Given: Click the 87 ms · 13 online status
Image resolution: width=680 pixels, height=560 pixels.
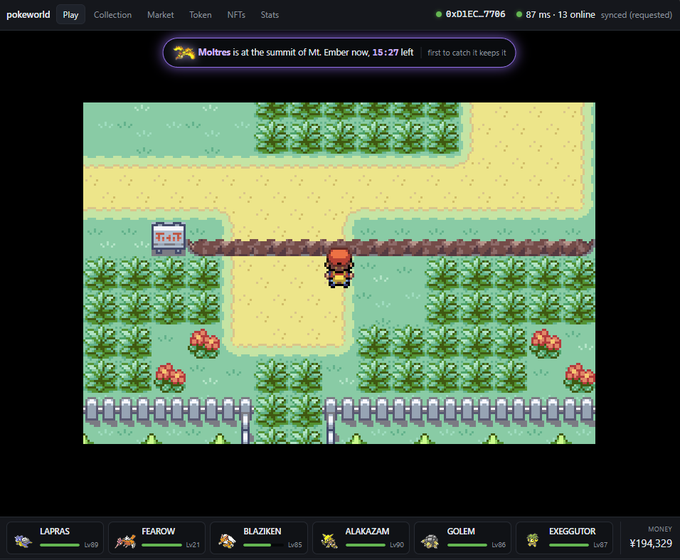Looking at the screenshot, I should (x=560, y=15).
